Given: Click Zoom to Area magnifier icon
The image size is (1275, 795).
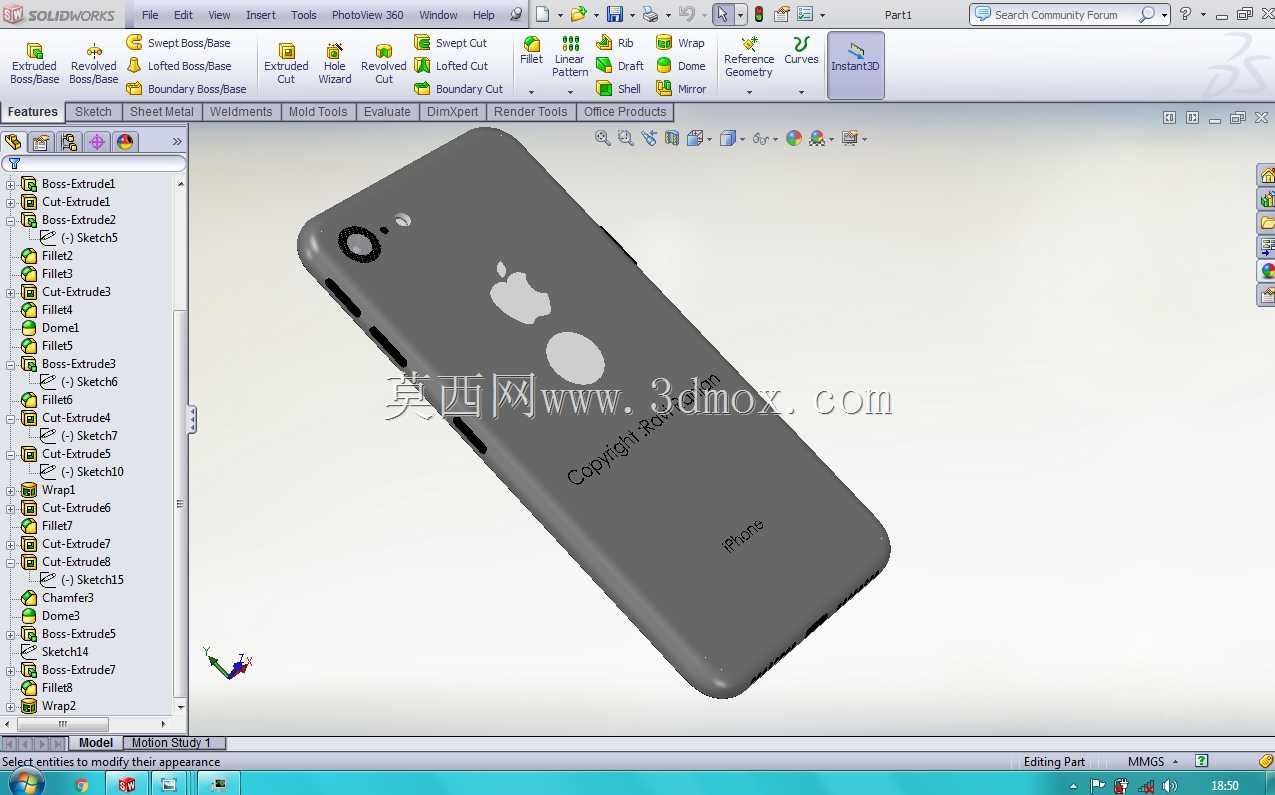Looking at the screenshot, I should [x=626, y=138].
